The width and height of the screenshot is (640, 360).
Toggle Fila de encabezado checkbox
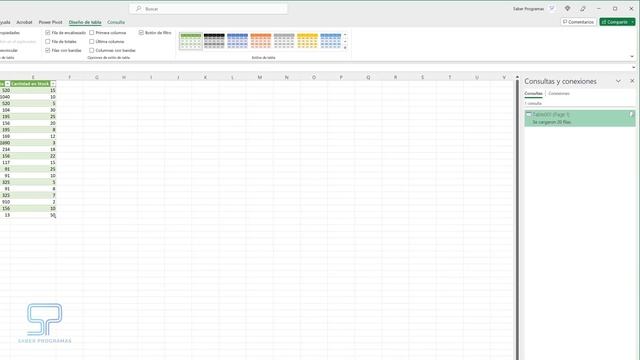coord(48,33)
